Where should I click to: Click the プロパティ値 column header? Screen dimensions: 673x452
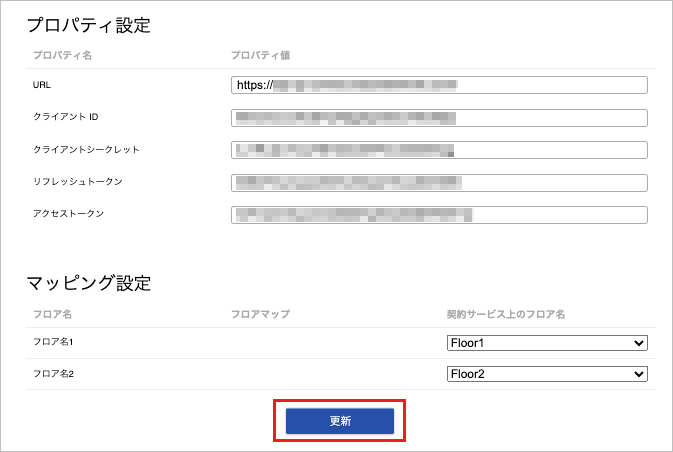tap(260, 54)
